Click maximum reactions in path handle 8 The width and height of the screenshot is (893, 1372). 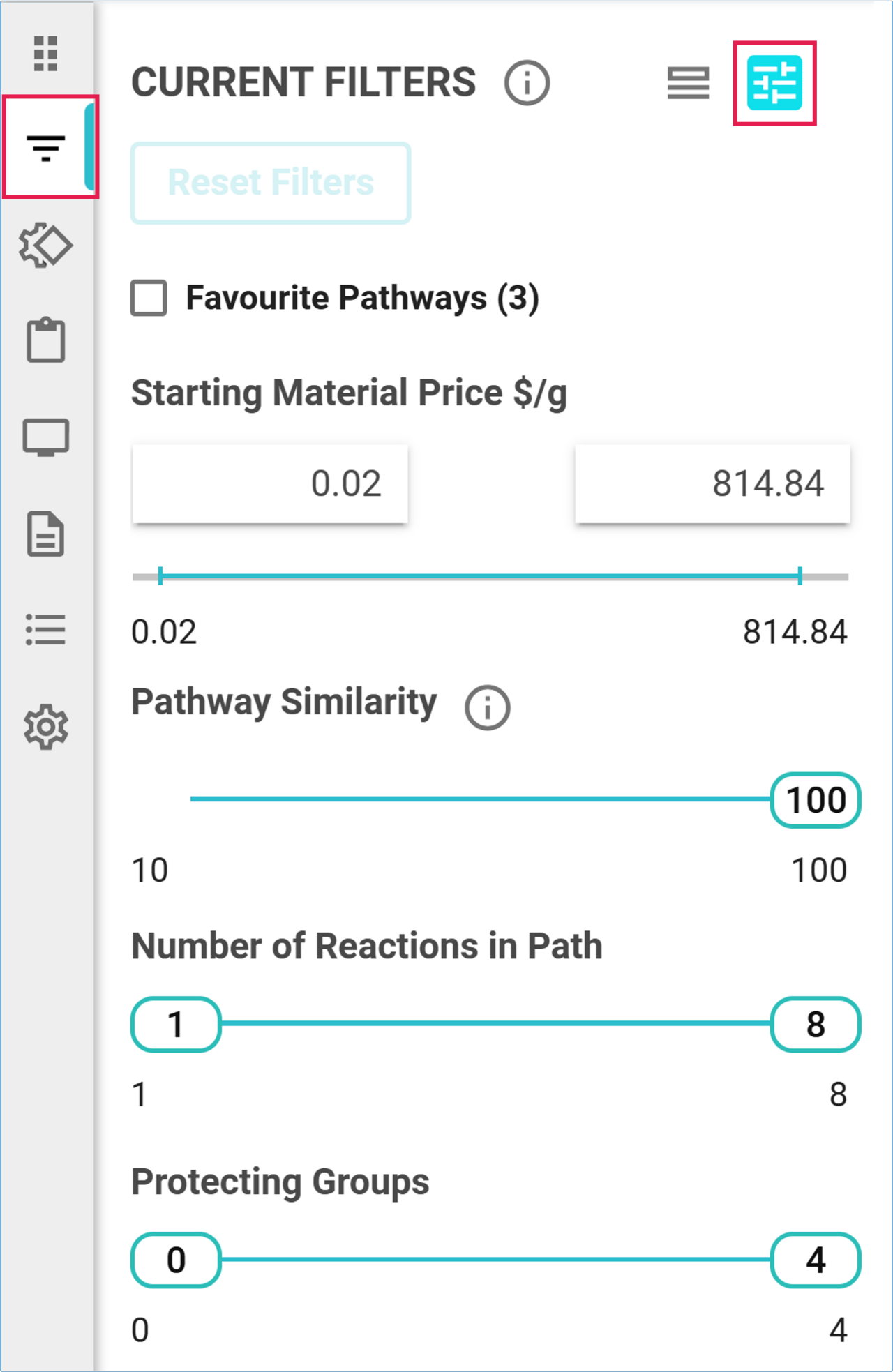(x=816, y=1025)
